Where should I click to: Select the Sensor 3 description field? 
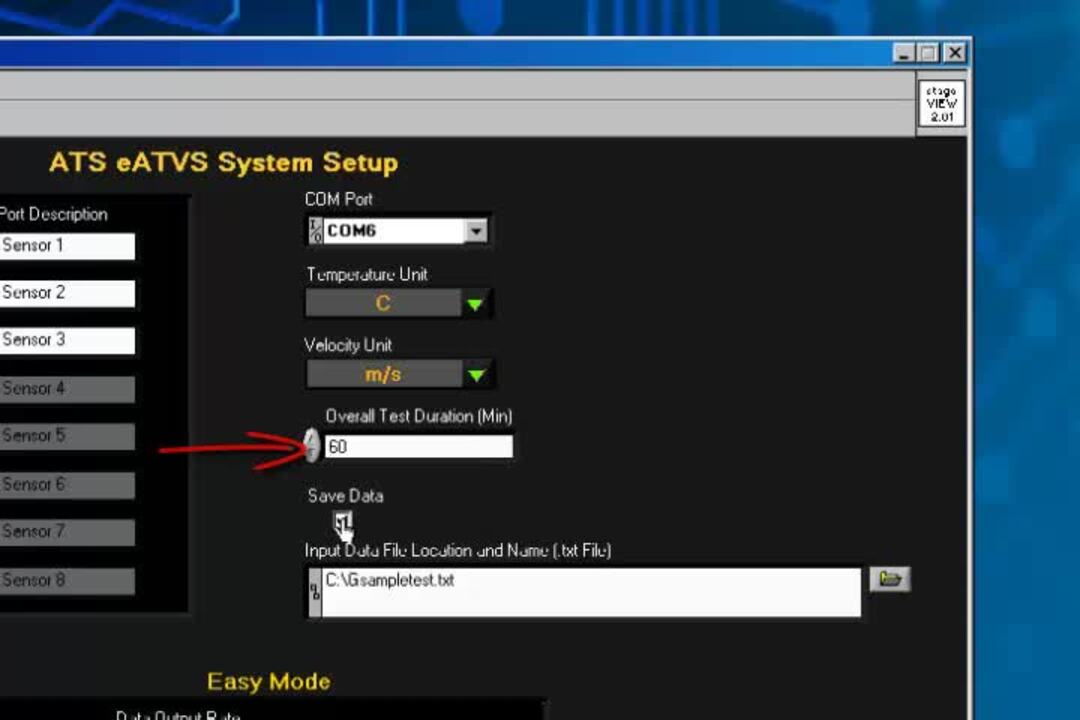66,340
